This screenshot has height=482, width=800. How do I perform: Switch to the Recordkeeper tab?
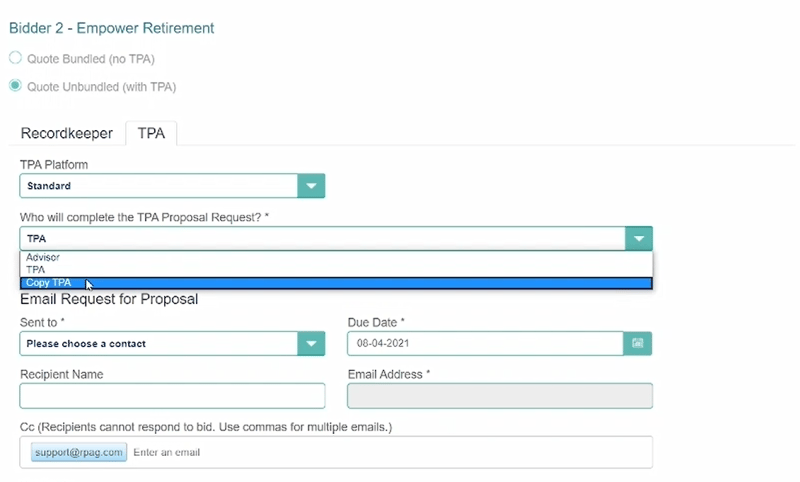click(67, 133)
